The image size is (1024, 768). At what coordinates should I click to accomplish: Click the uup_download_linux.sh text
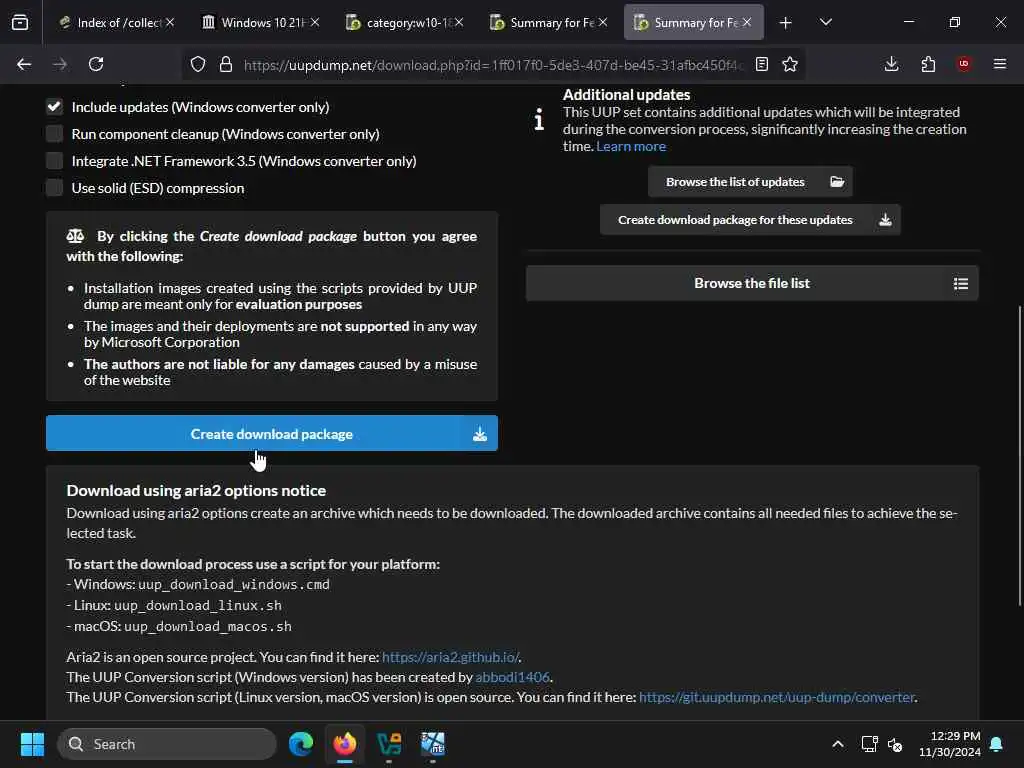coord(198,605)
